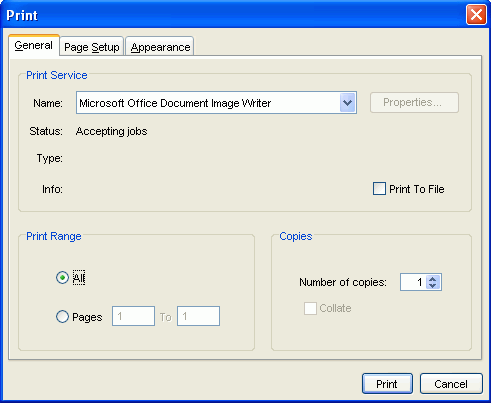Click the Number of copies value field
491x403 pixels.
pyautogui.click(x=413, y=282)
